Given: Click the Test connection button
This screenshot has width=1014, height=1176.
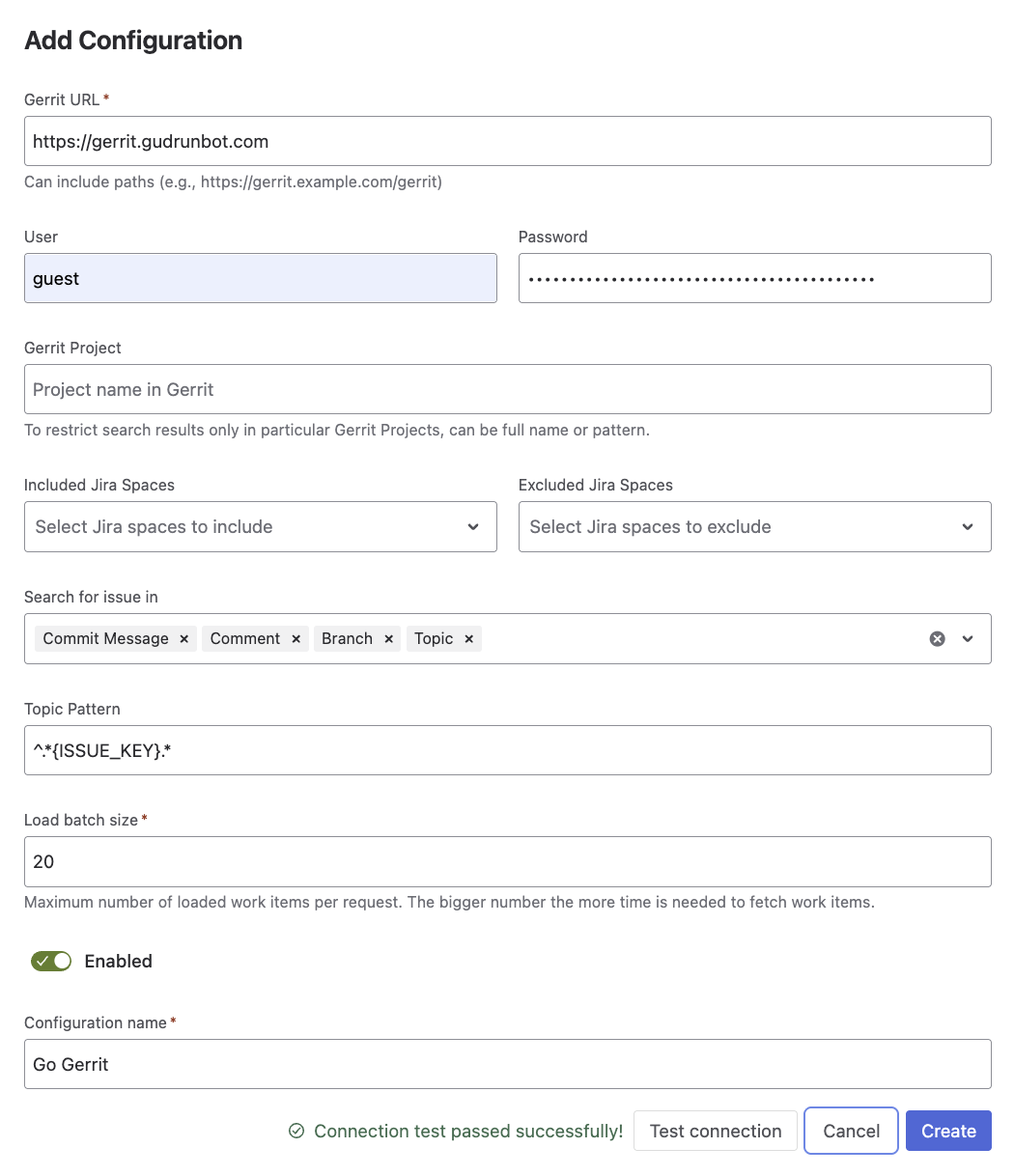Looking at the screenshot, I should pos(715,1132).
